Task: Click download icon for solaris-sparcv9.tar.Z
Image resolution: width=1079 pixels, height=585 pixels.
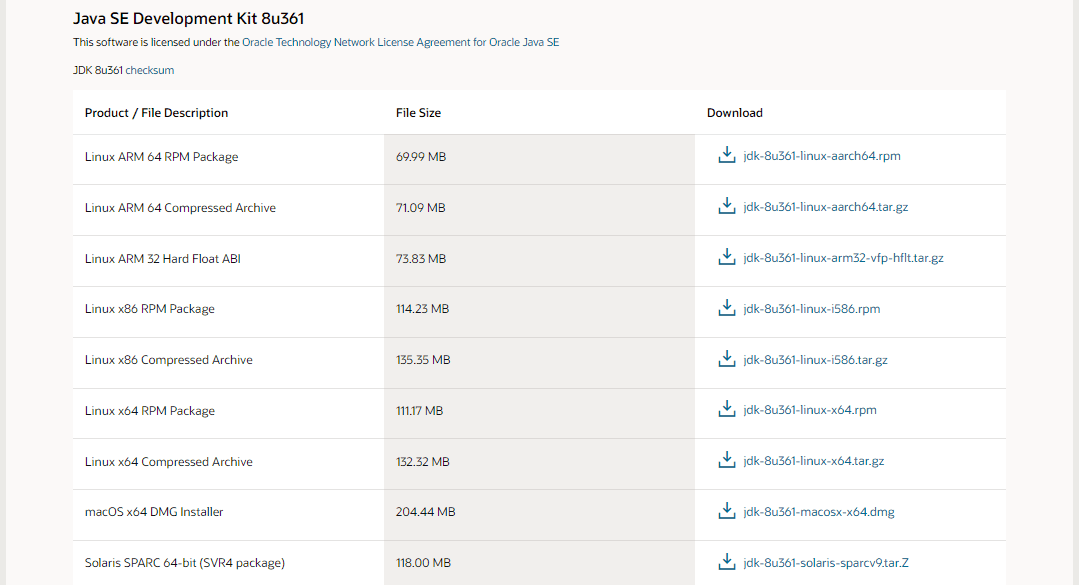Action: click(727, 562)
